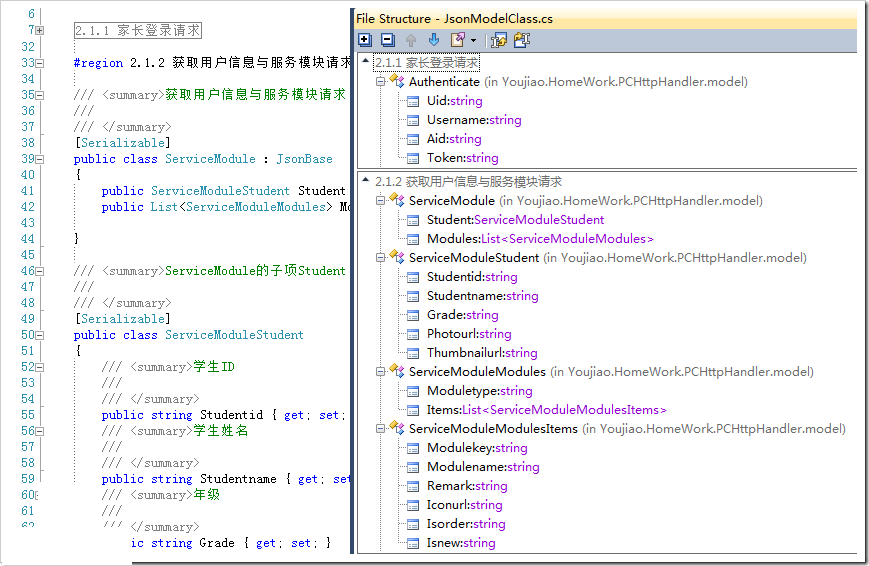Select the Iconurl:string row
Screen dimensions: 869x566
click(x=464, y=504)
